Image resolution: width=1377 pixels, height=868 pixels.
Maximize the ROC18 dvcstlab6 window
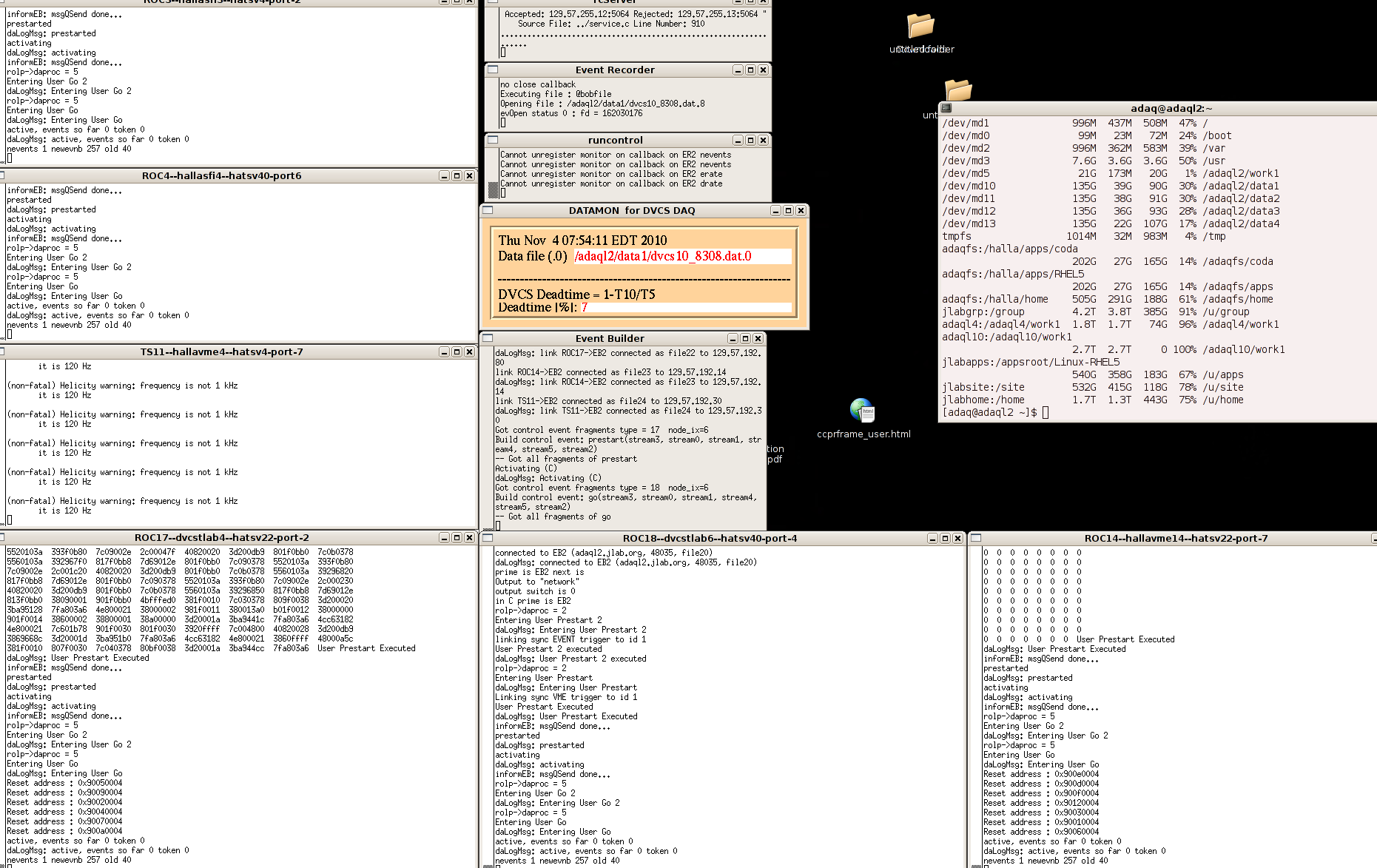point(945,538)
